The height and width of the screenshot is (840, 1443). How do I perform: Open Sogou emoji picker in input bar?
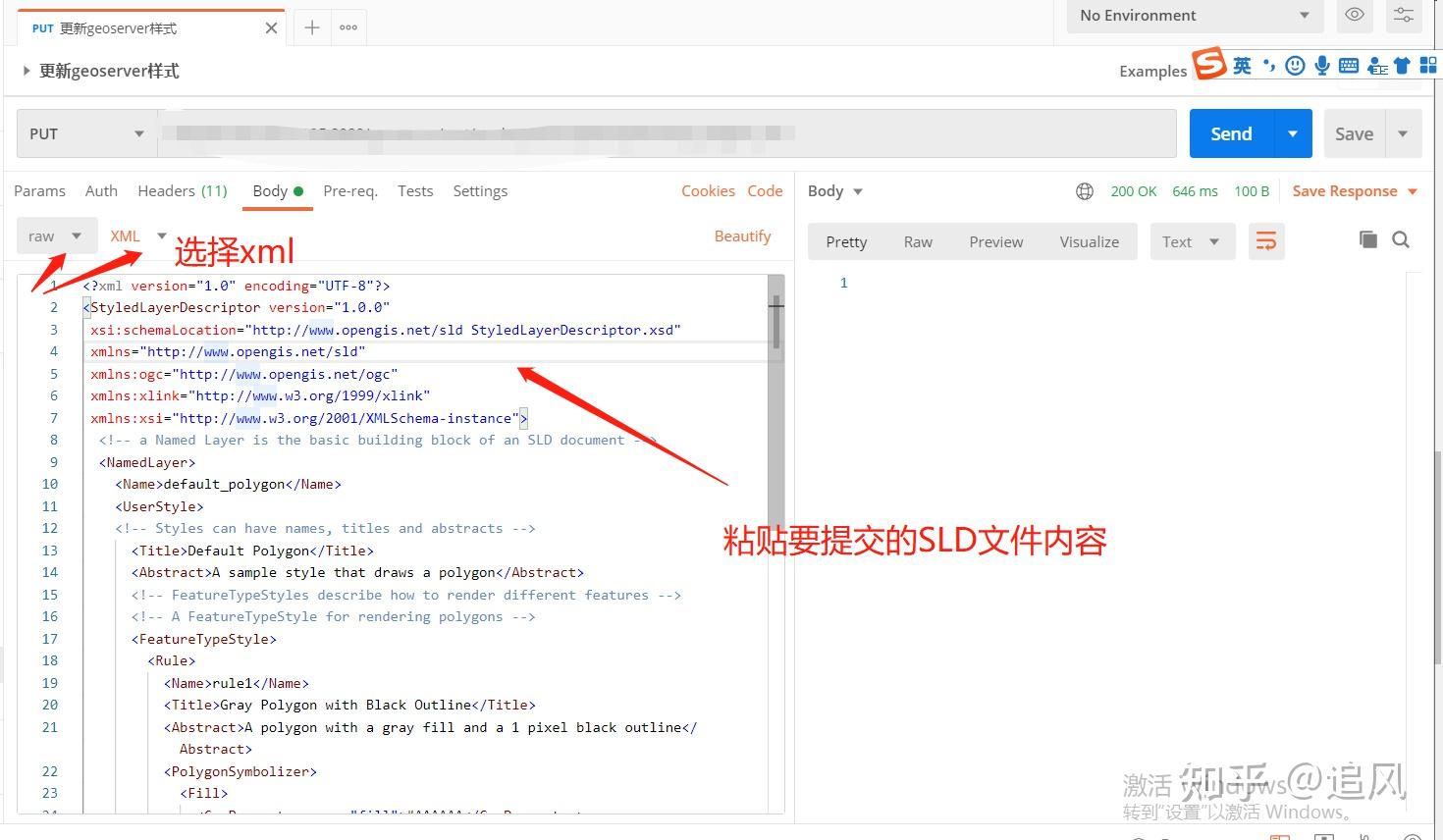(1295, 65)
